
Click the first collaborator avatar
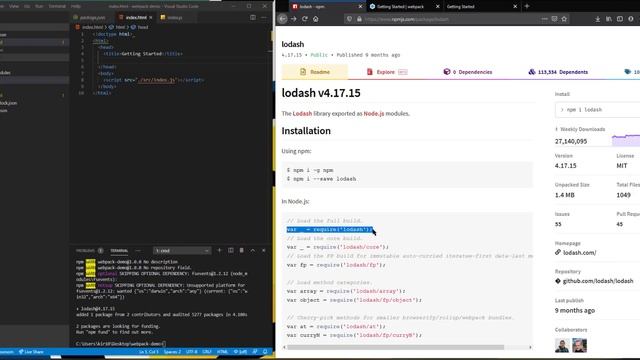click(x=562, y=345)
